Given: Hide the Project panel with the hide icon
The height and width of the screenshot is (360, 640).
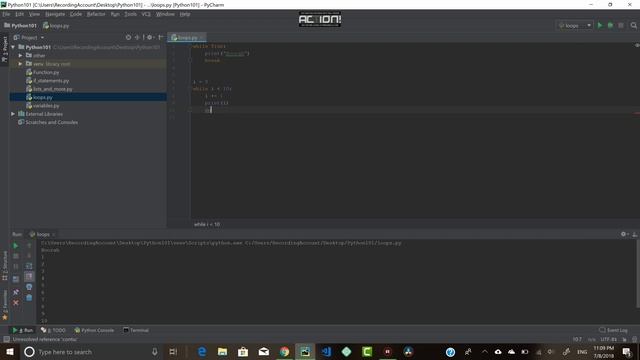Looking at the screenshot, I should (160, 37).
